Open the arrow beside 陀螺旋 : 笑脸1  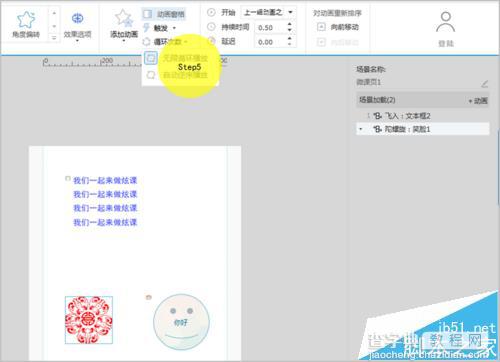click(361, 129)
